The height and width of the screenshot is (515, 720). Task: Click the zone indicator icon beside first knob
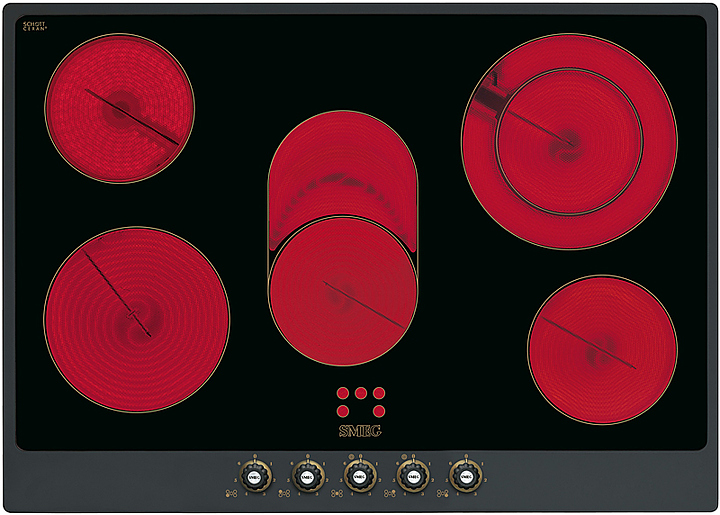[231, 493]
